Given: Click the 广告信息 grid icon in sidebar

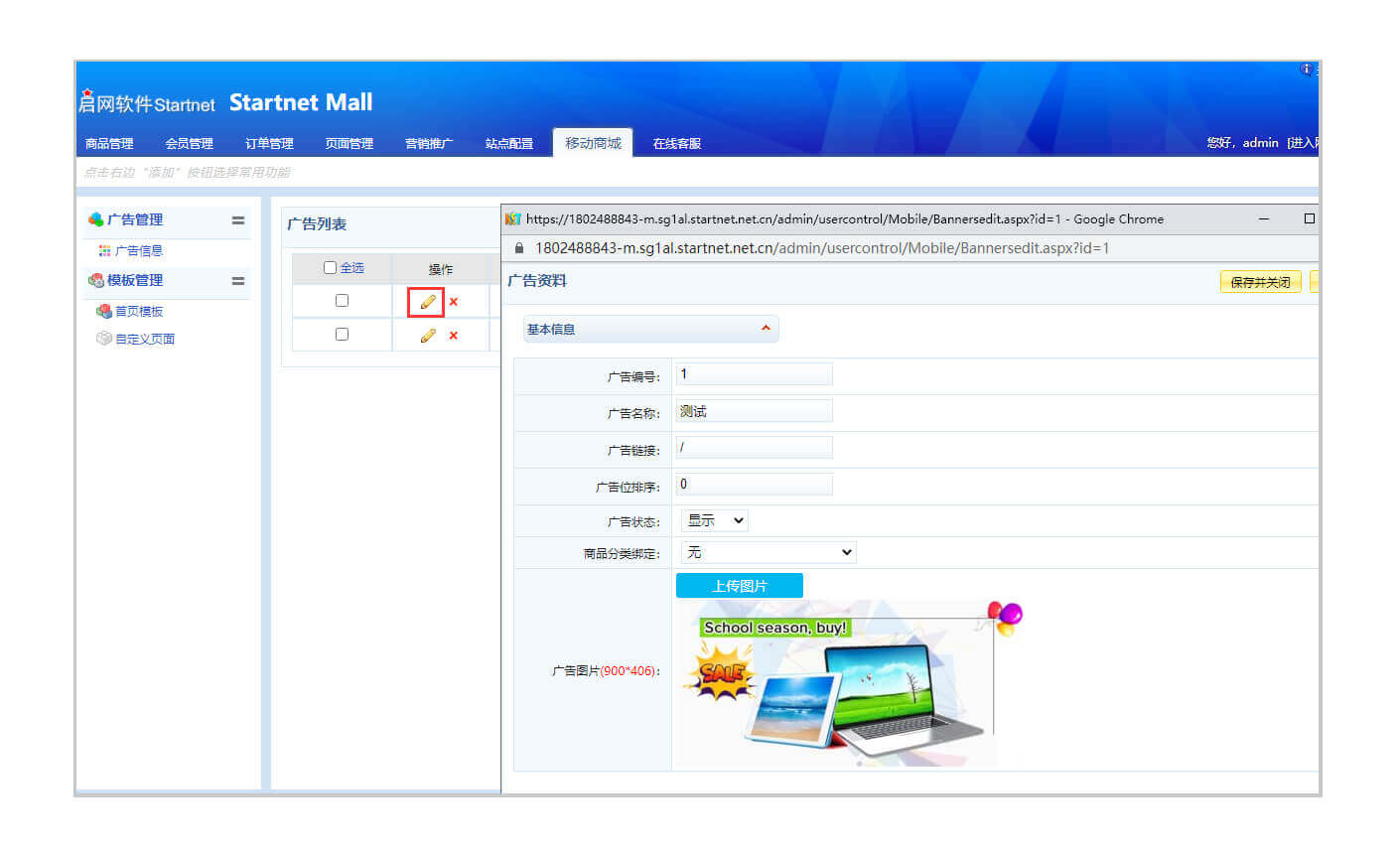Looking at the screenshot, I should [x=104, y=251].
